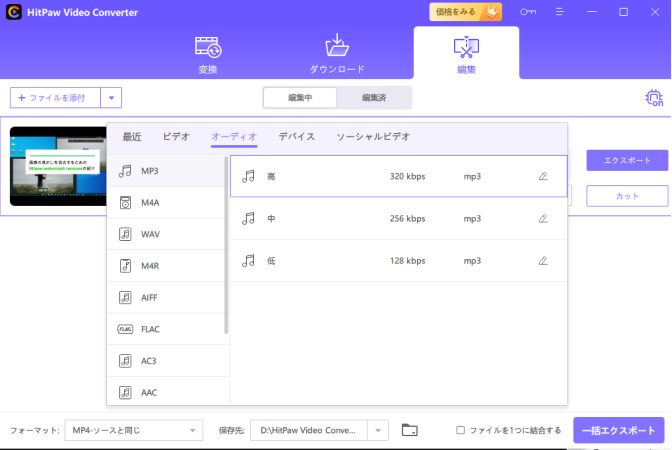Open the ダウンロード (Download) tab
This screenshot has height=450, width=672.
(x=337, y=55)
